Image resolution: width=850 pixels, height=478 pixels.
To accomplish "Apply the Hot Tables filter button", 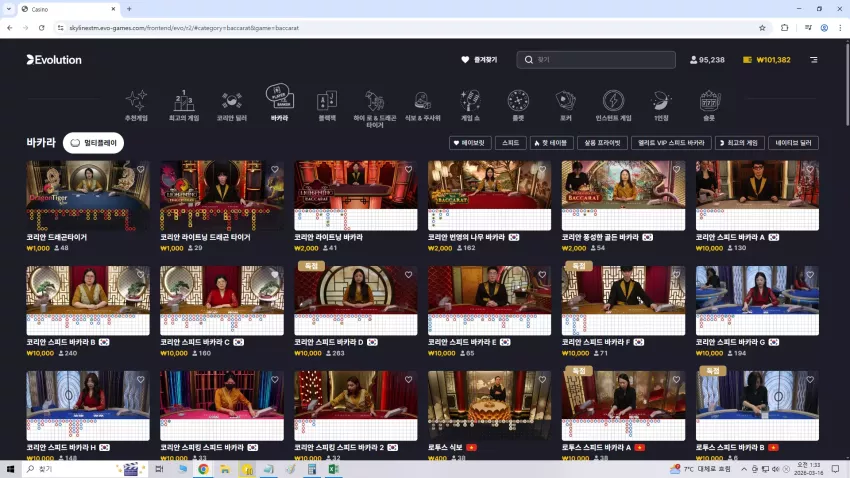I will pos(551,143).
